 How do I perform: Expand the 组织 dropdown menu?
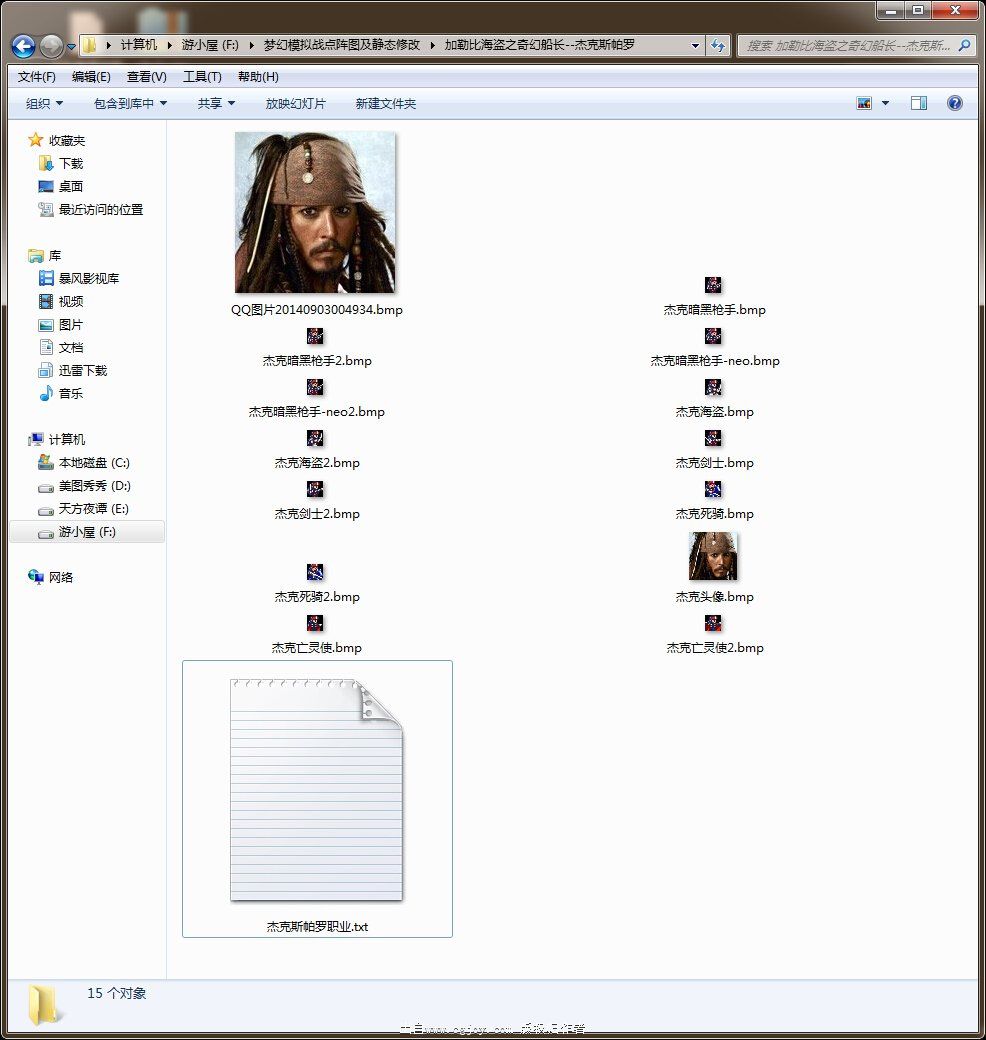(44, 103)
